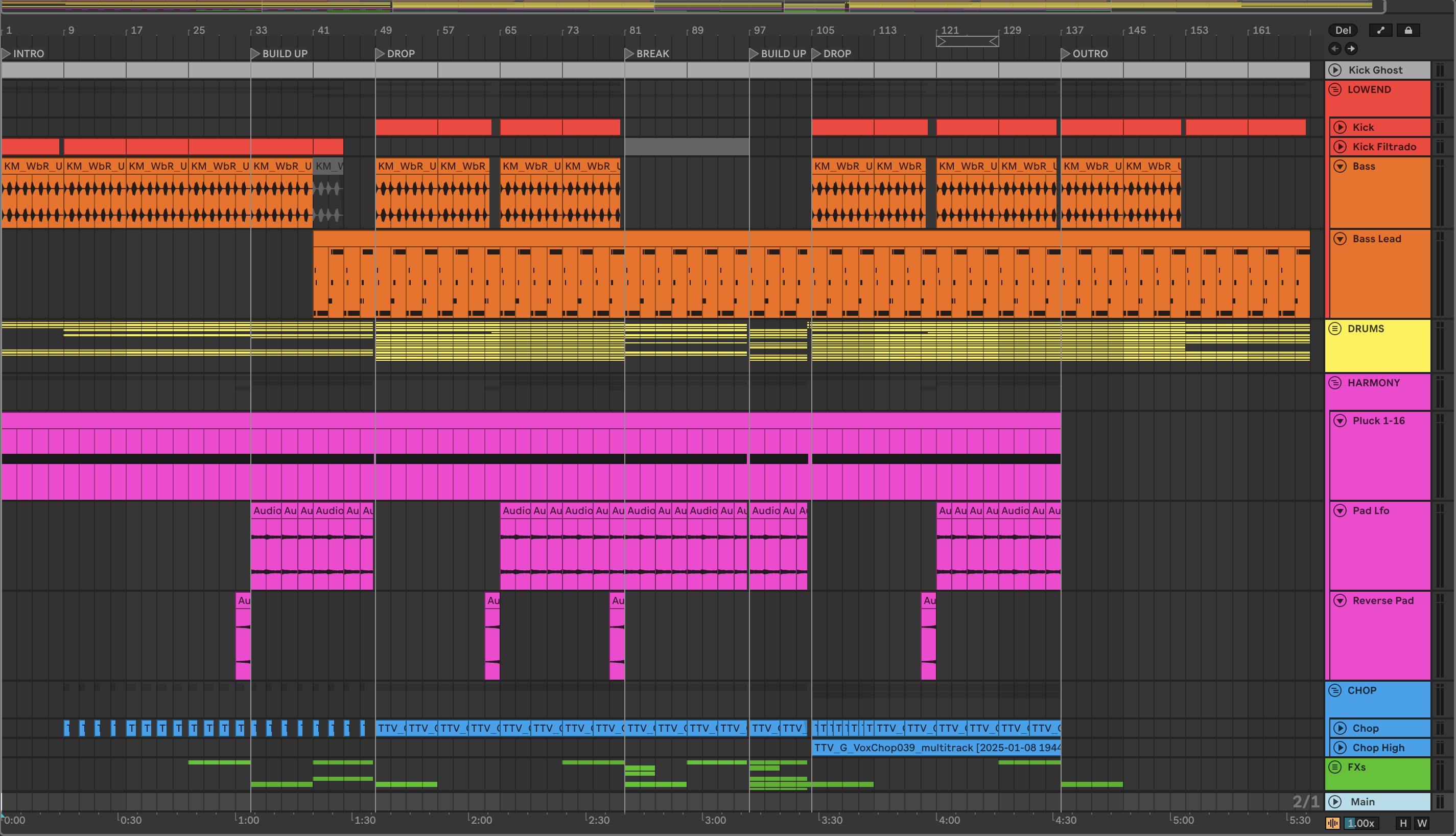The height and width of the screenshot is (836, 1456).
Task: Collapse the Pluck 1-16 track
Action: click(x=1340, y=421)
